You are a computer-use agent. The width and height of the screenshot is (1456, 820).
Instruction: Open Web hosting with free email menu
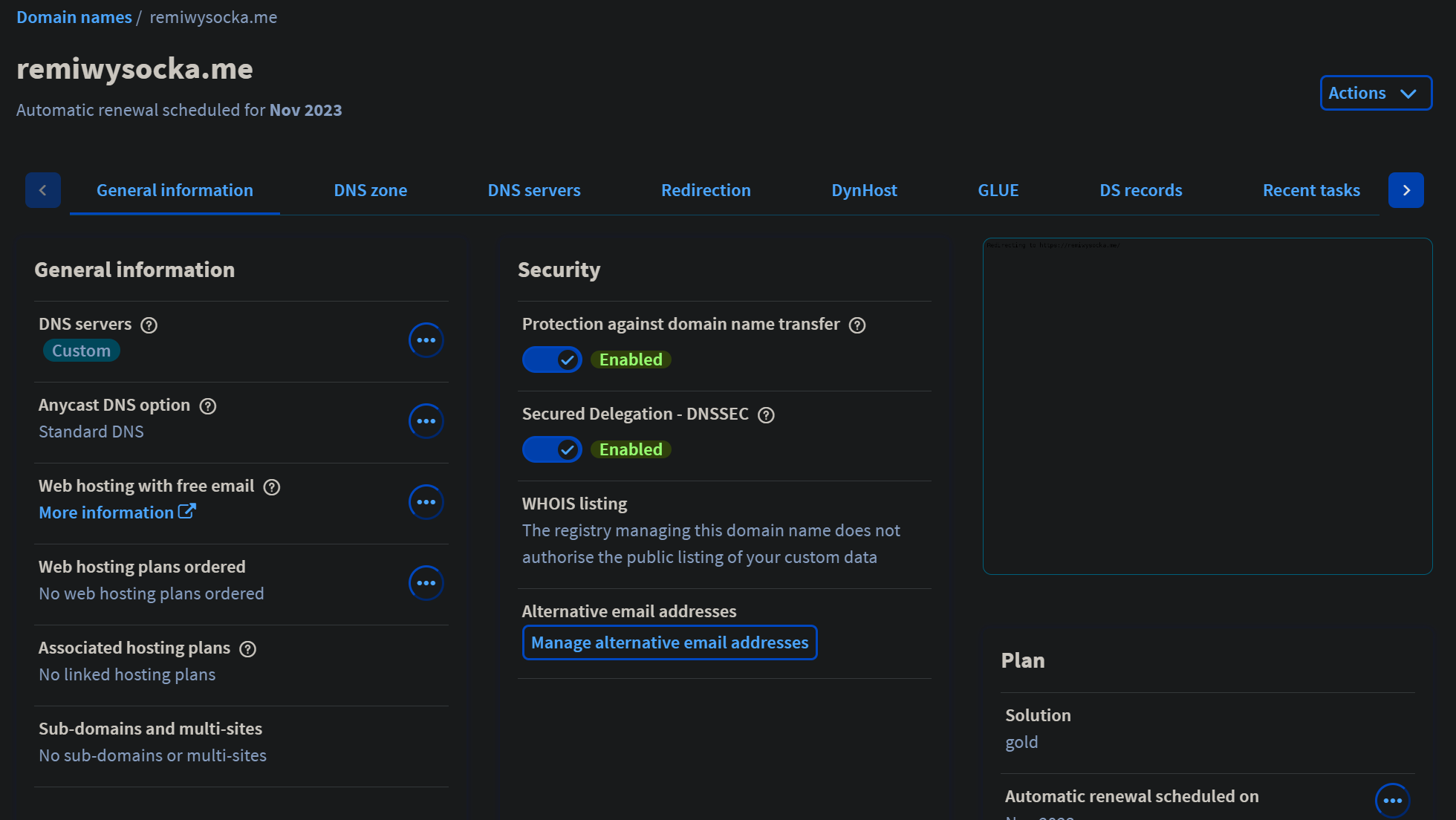[426, 502]
